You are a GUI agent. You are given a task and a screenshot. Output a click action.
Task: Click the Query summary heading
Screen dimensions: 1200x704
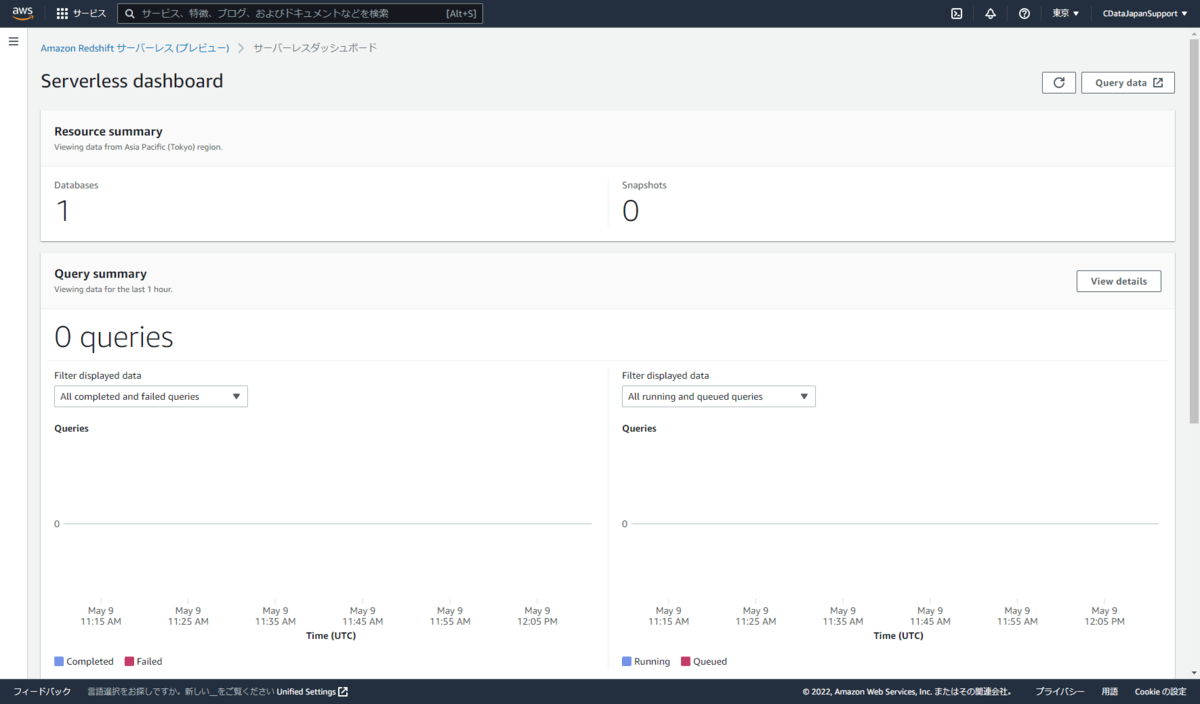pyautogui.click(x=100, y=273)
